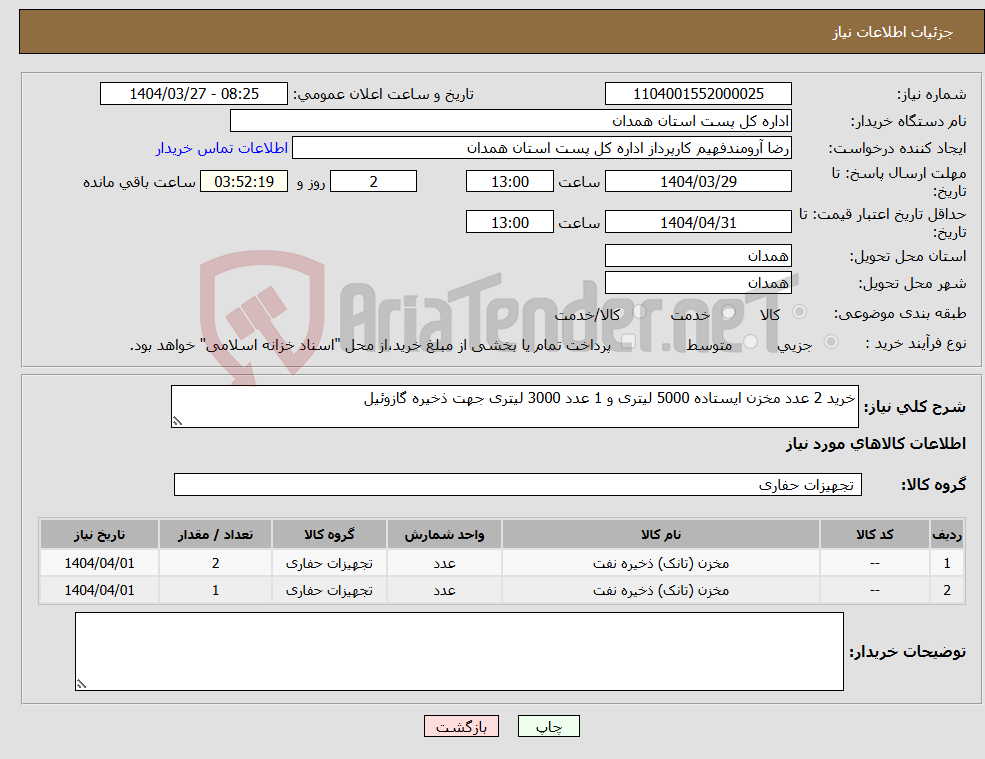Click the گروه کالا table column header
The image size is (985, 759).
[329, 535]
